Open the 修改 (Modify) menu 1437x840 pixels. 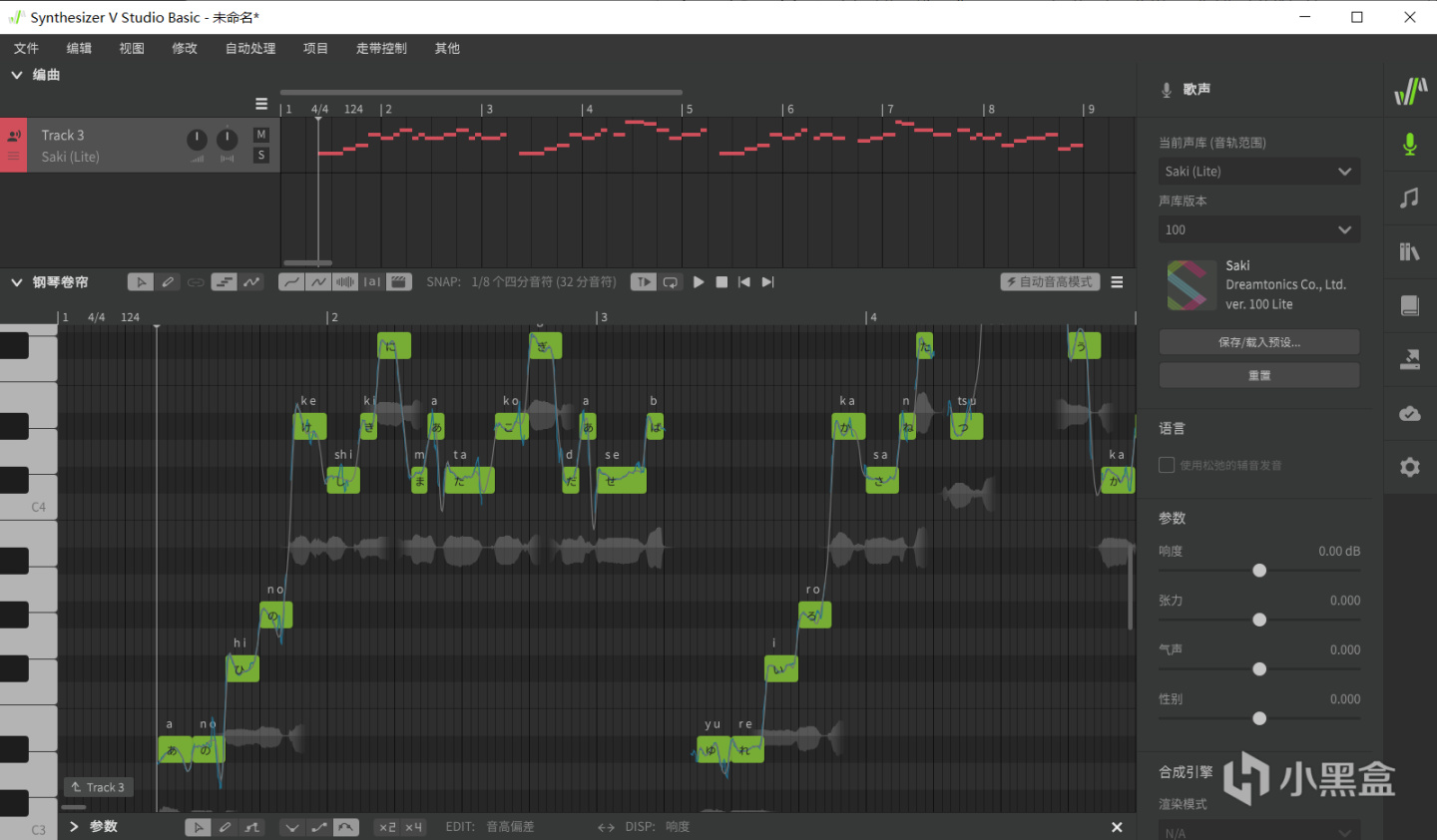pos(185,48)
